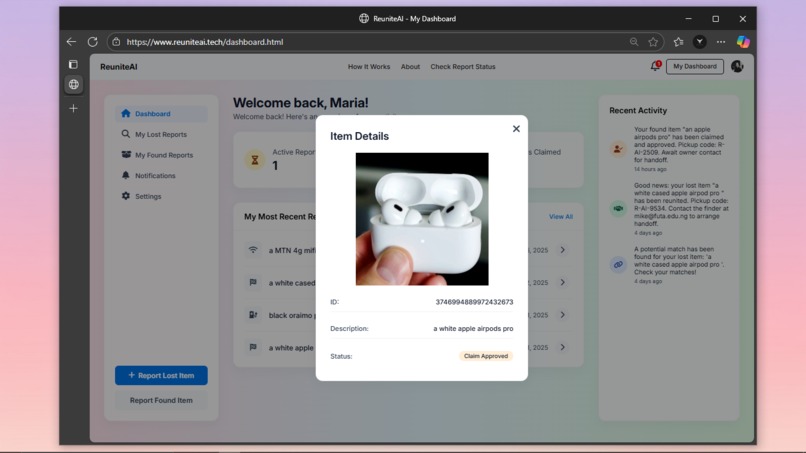806x453 pixels.
Task: Open the notification bell with red badge
Action: click(x=655, y=66)
